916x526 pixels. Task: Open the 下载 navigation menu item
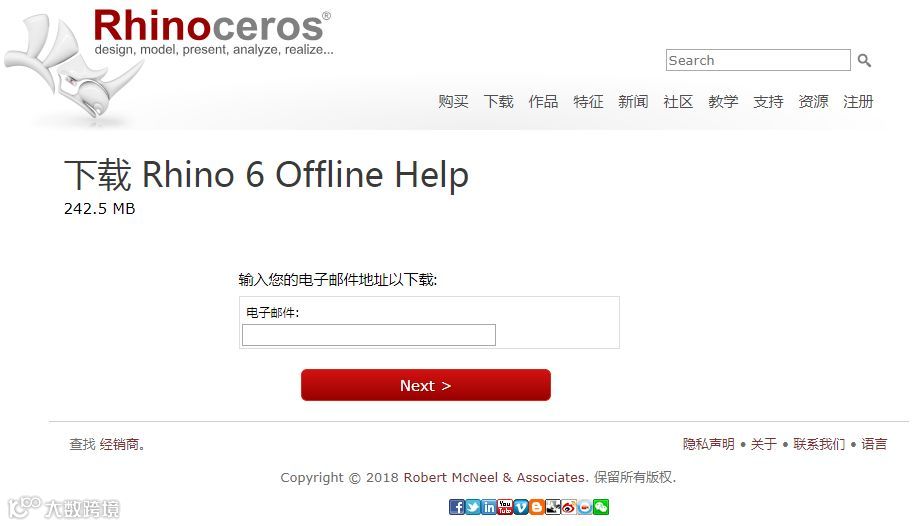pyautogui.click(x=498, y=102)
